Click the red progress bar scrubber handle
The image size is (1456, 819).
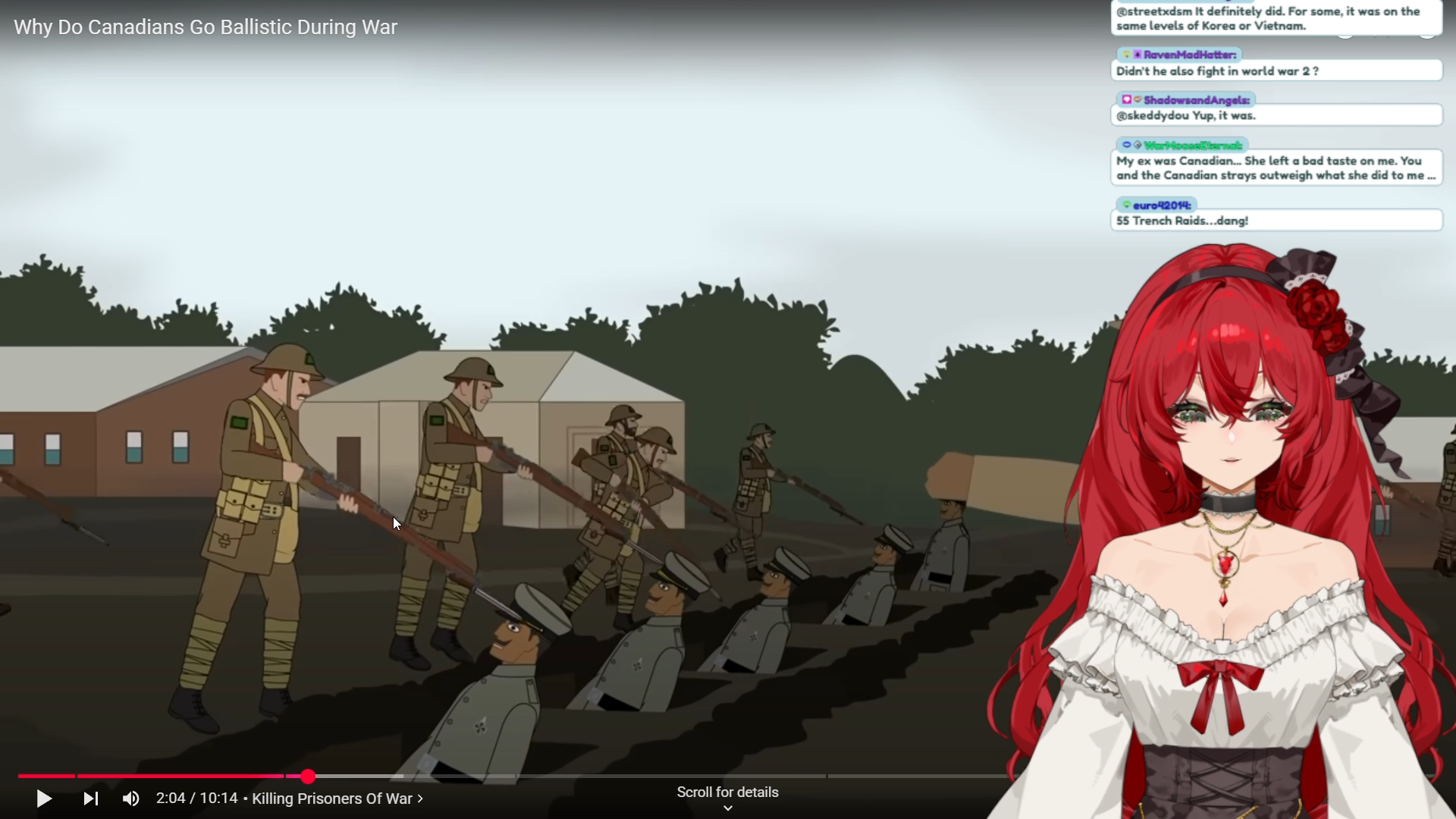(308, 776)
